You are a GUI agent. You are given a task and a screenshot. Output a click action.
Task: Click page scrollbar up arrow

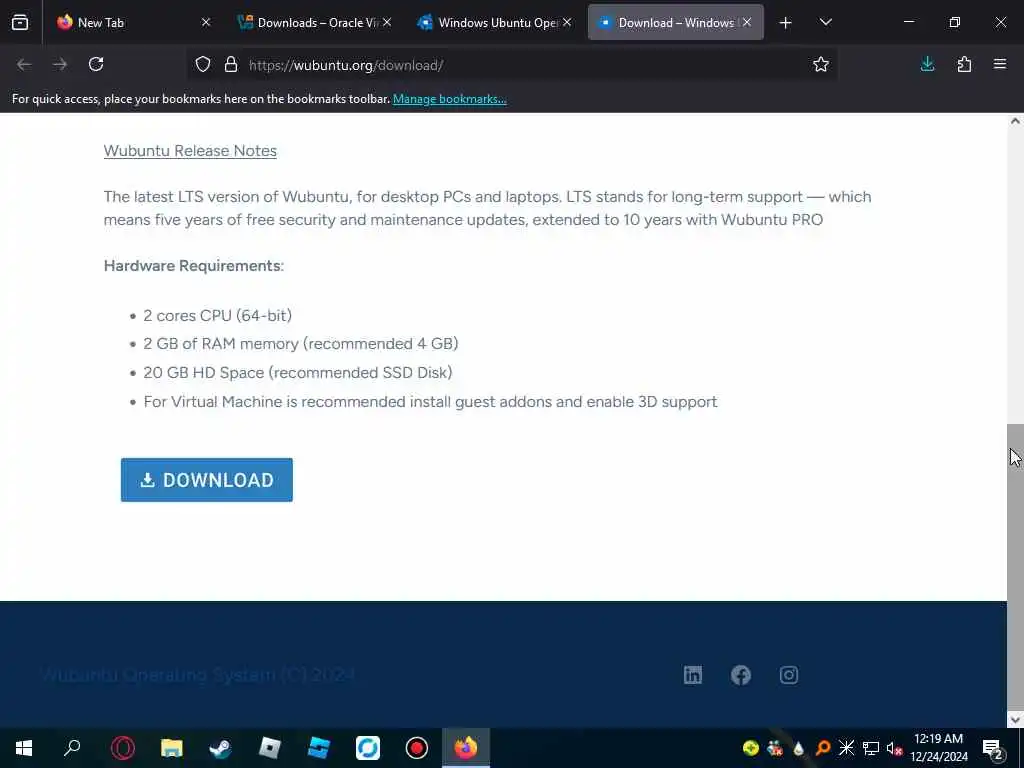click(1015, 121)
